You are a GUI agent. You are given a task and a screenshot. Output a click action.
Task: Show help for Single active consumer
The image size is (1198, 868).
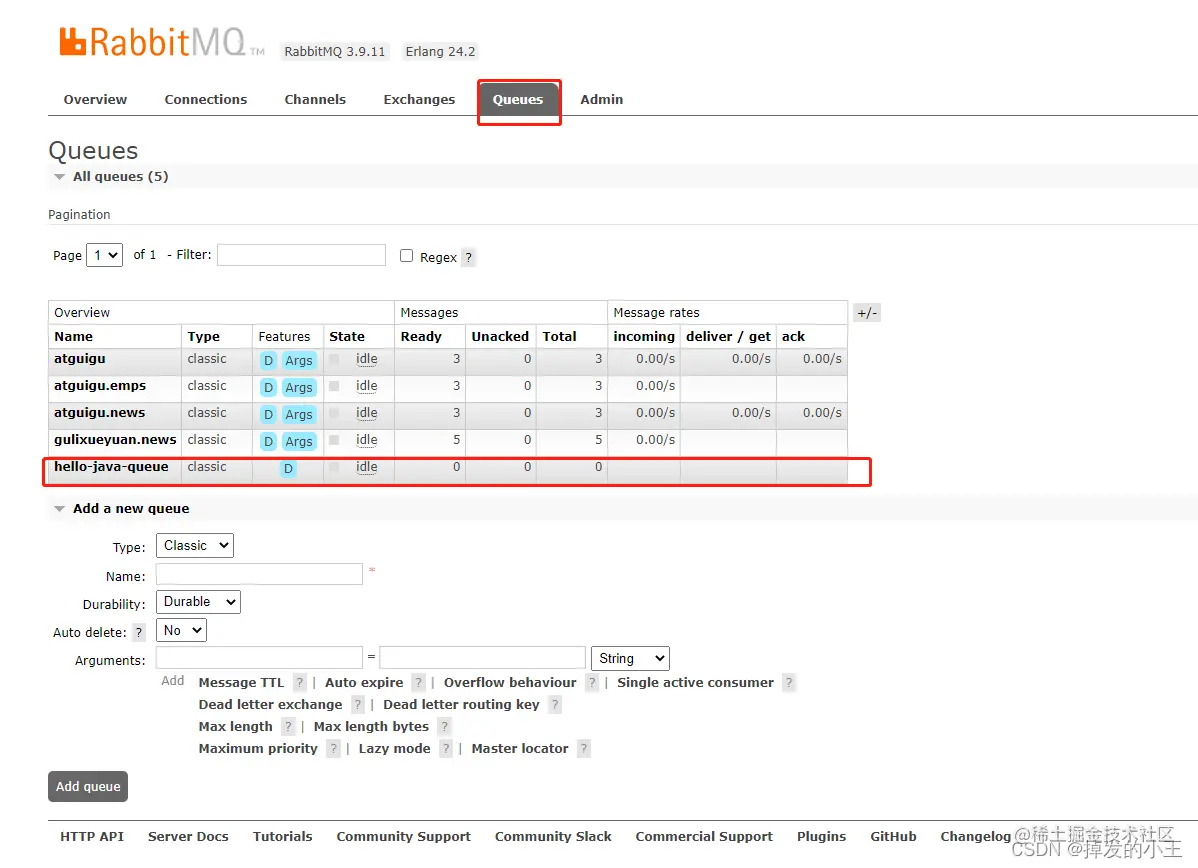pos(789,682)
